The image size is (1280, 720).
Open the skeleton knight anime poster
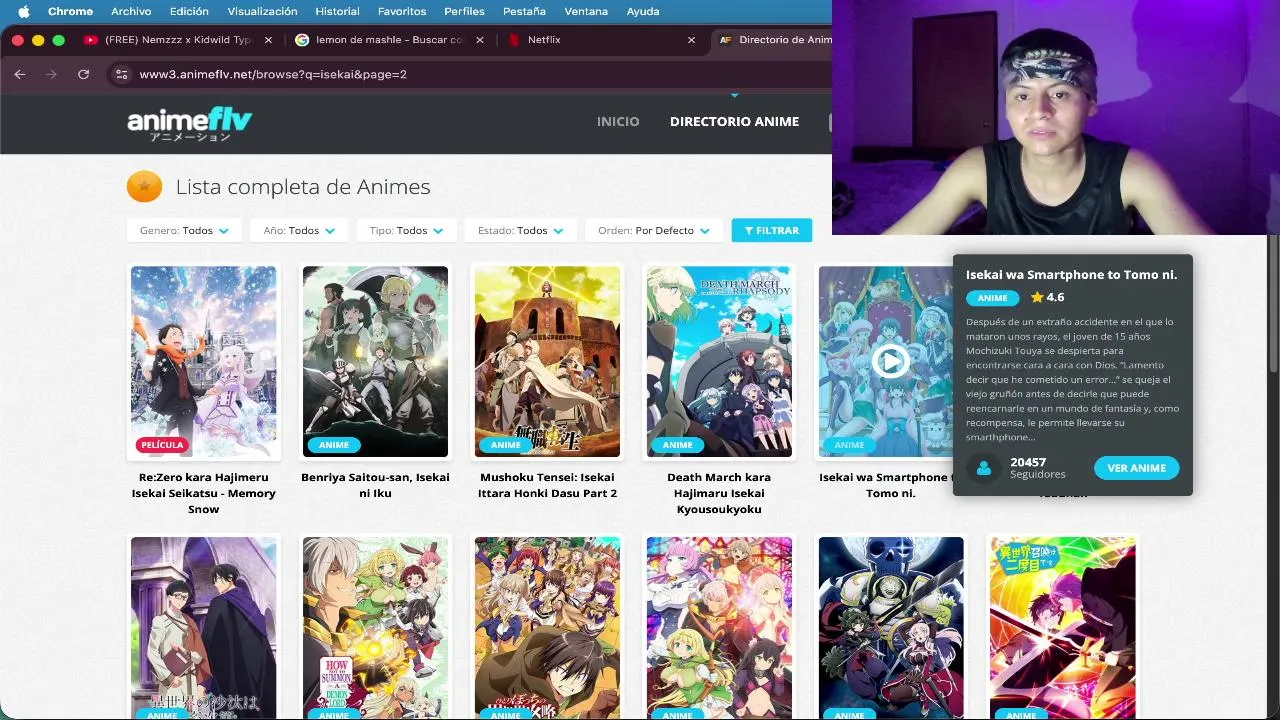[891, 628]
